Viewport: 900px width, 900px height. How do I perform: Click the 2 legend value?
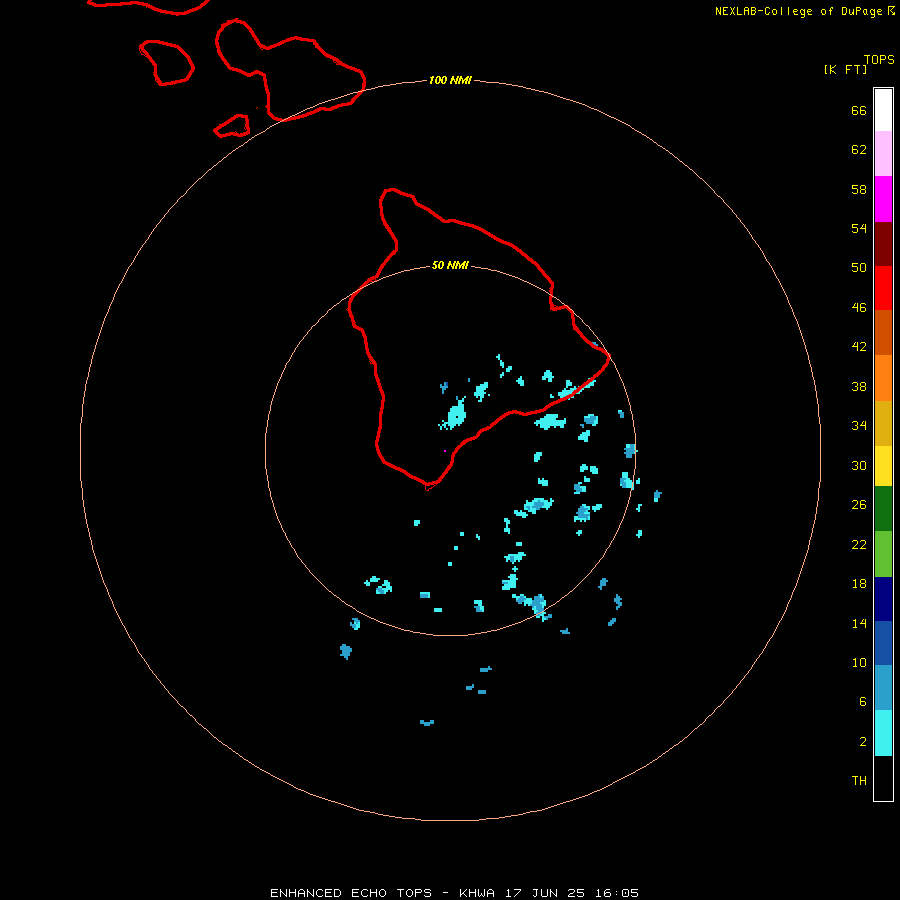tap(863, 742)
